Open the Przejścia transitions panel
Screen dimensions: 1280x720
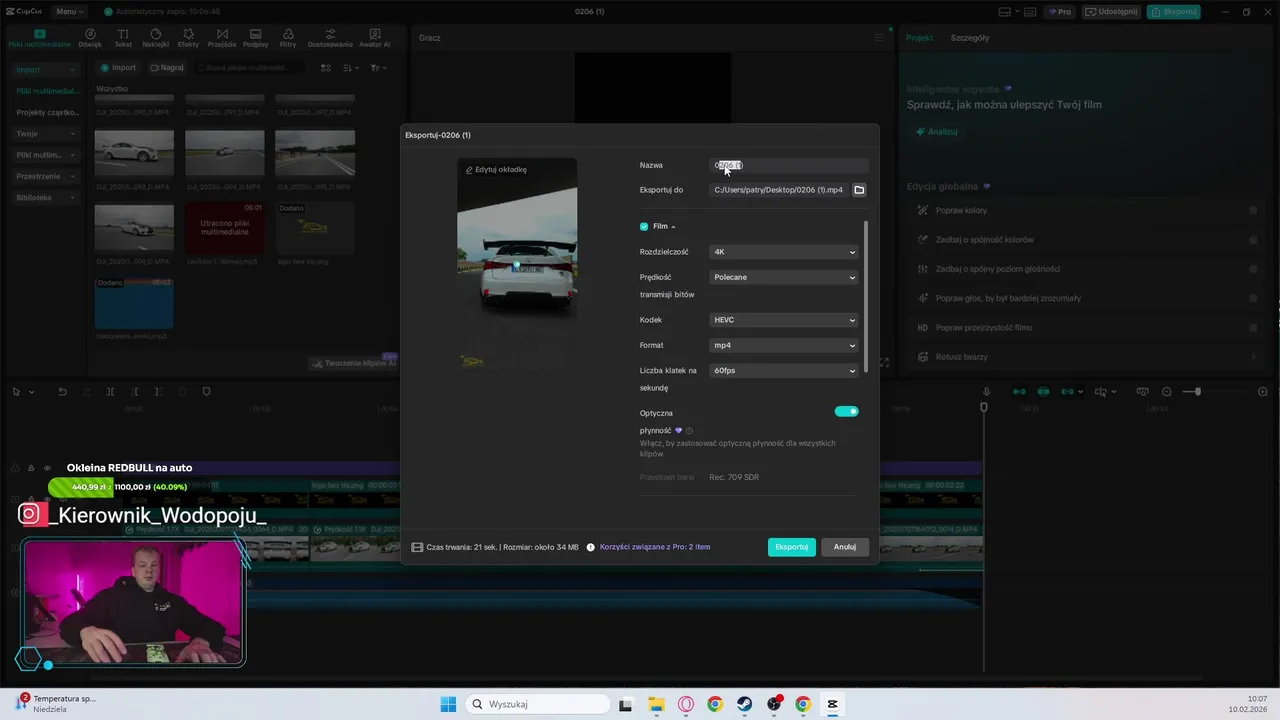click(x=221, y=38)
